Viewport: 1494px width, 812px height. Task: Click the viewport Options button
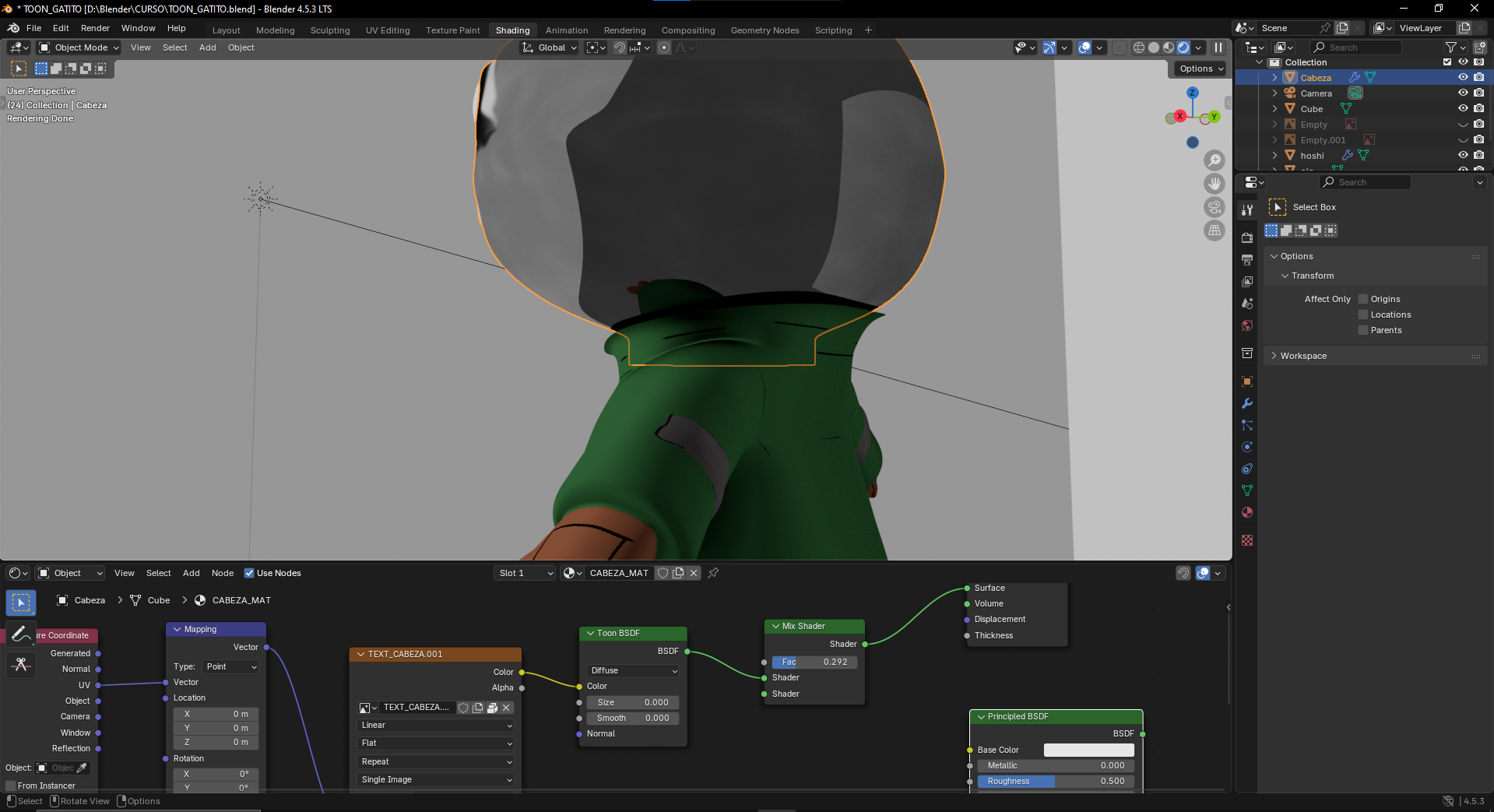click(1201, 69)
